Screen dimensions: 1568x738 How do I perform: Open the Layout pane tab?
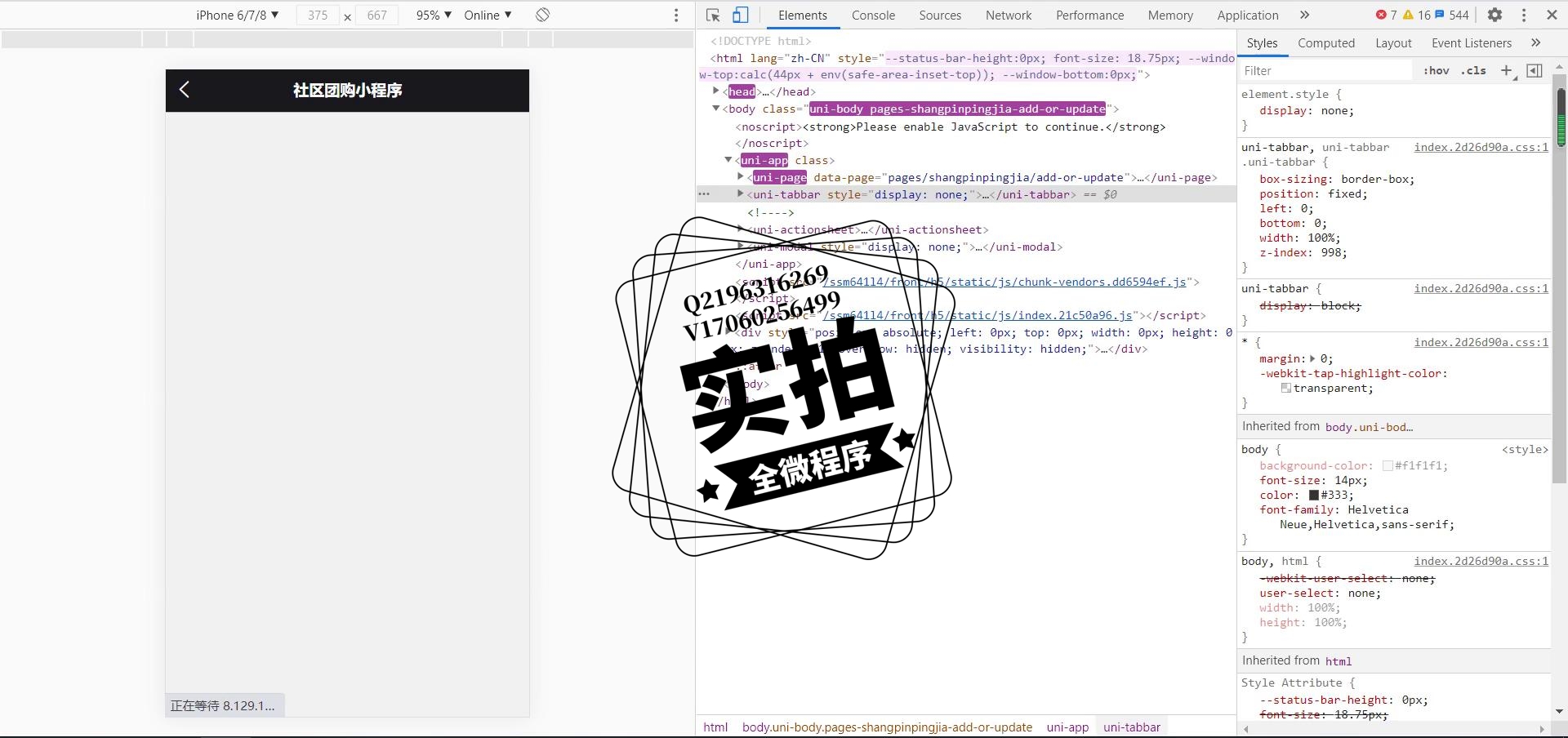[x=1393, y=42]
